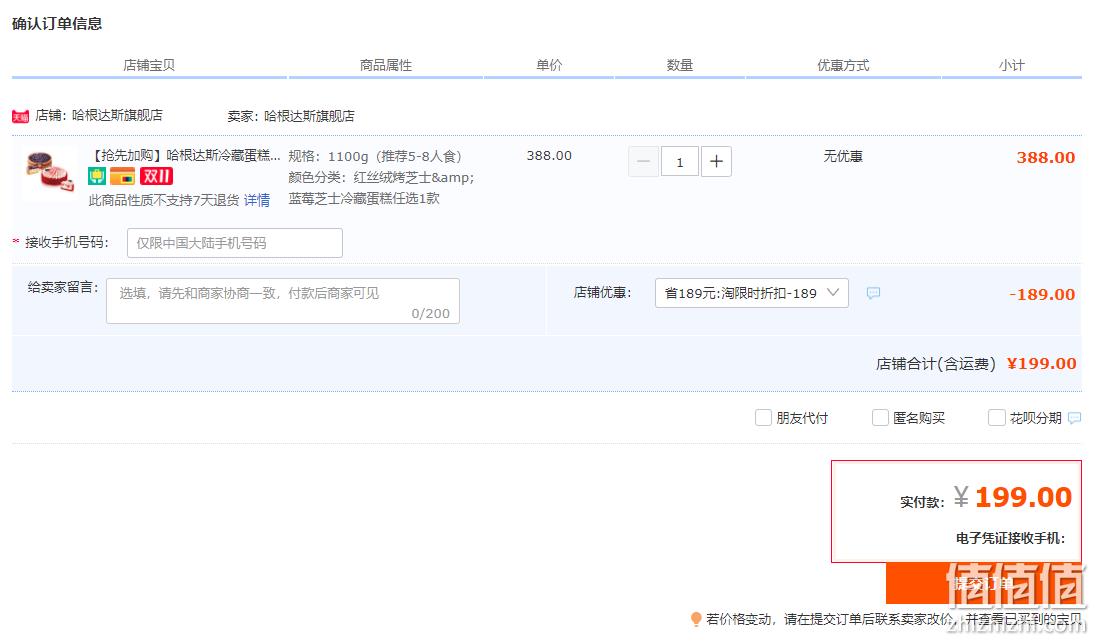Click the 优惠方式 column header
Screen dimensions: 1096x642
[x=843, y=65]
